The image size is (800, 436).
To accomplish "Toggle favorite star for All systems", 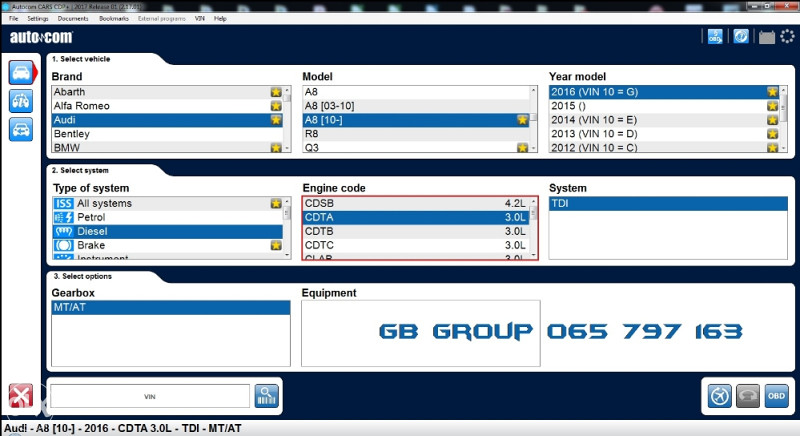I will click(276, 203).
